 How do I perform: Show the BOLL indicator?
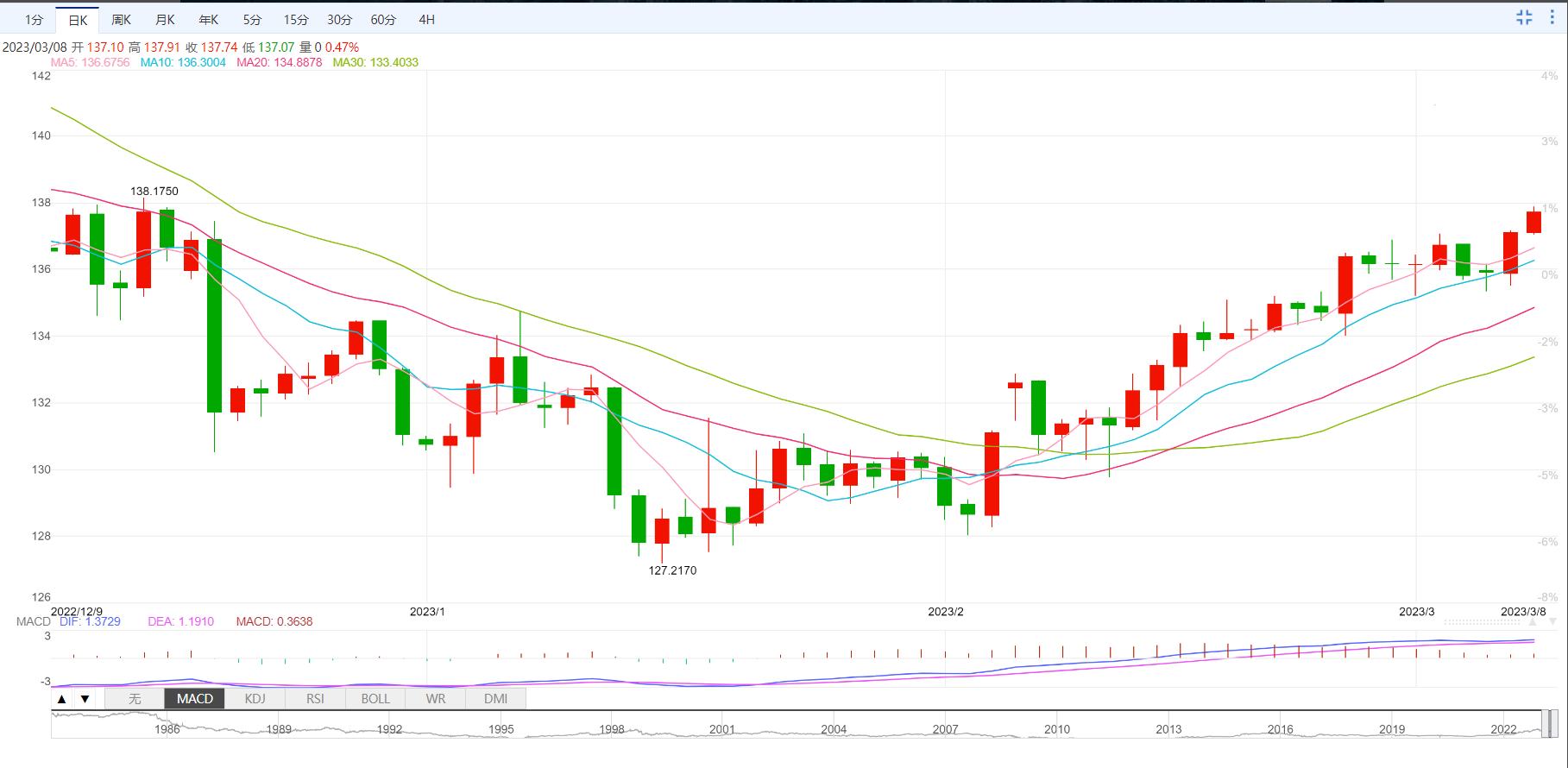pyautogui.click(x=375, y=699)
